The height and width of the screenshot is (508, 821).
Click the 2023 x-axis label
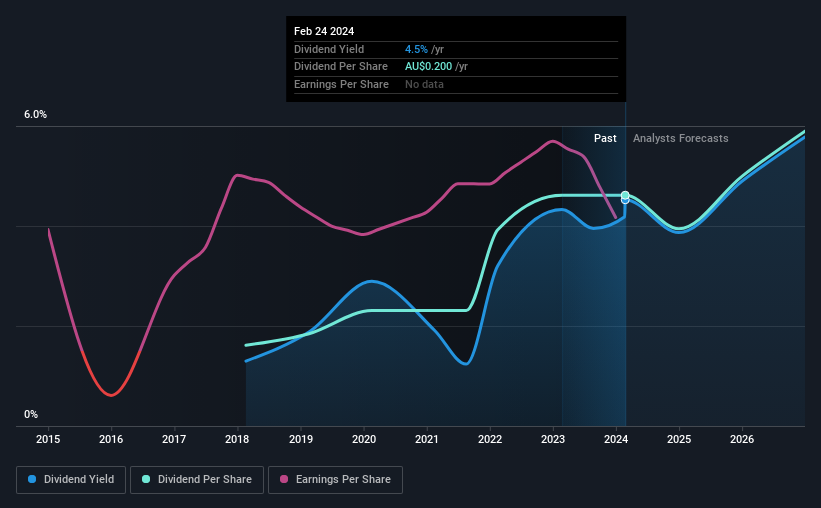[x=553, y=439]
